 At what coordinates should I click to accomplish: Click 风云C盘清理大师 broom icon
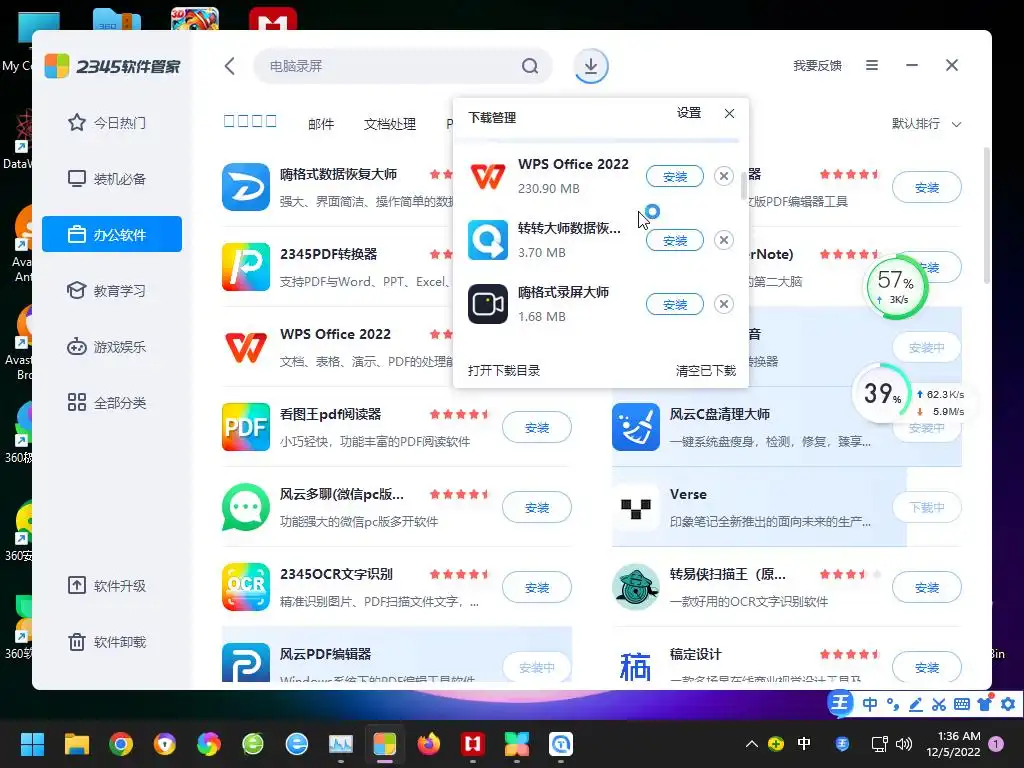point(635,427)
